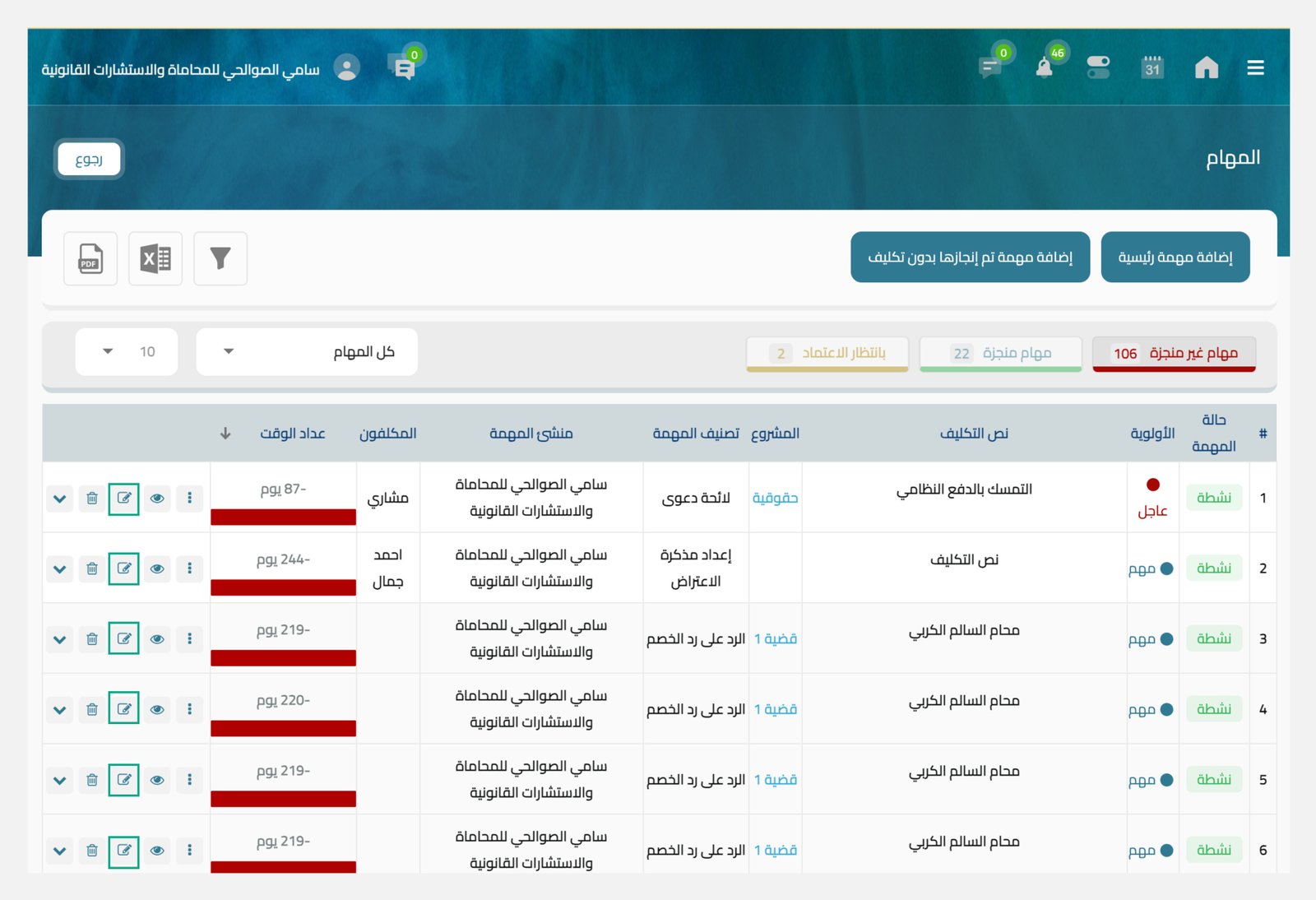1316x900 pixels.
Task: Open the calendar icon in header
Action: 1152,67
